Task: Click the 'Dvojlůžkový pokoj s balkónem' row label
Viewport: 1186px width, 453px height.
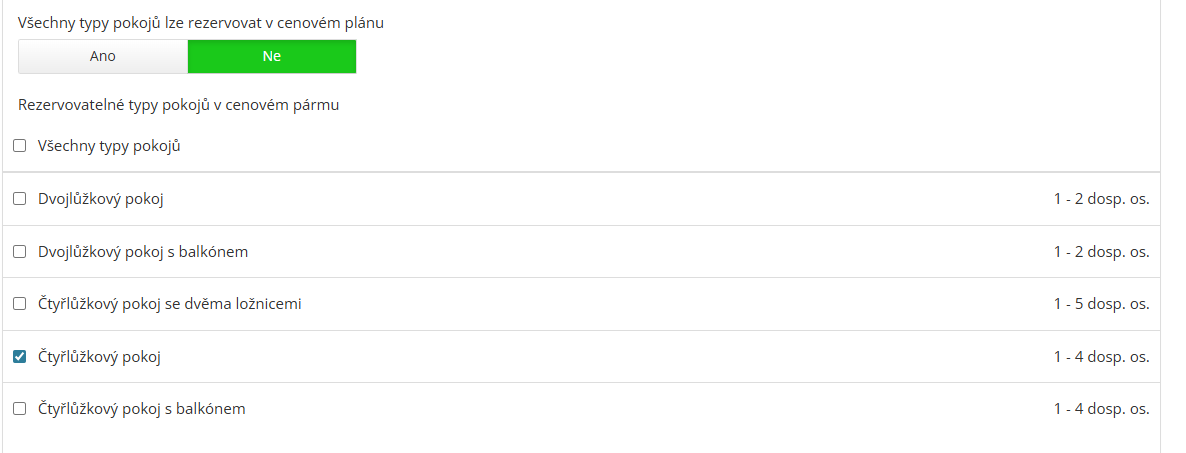Action: [143, 252]
